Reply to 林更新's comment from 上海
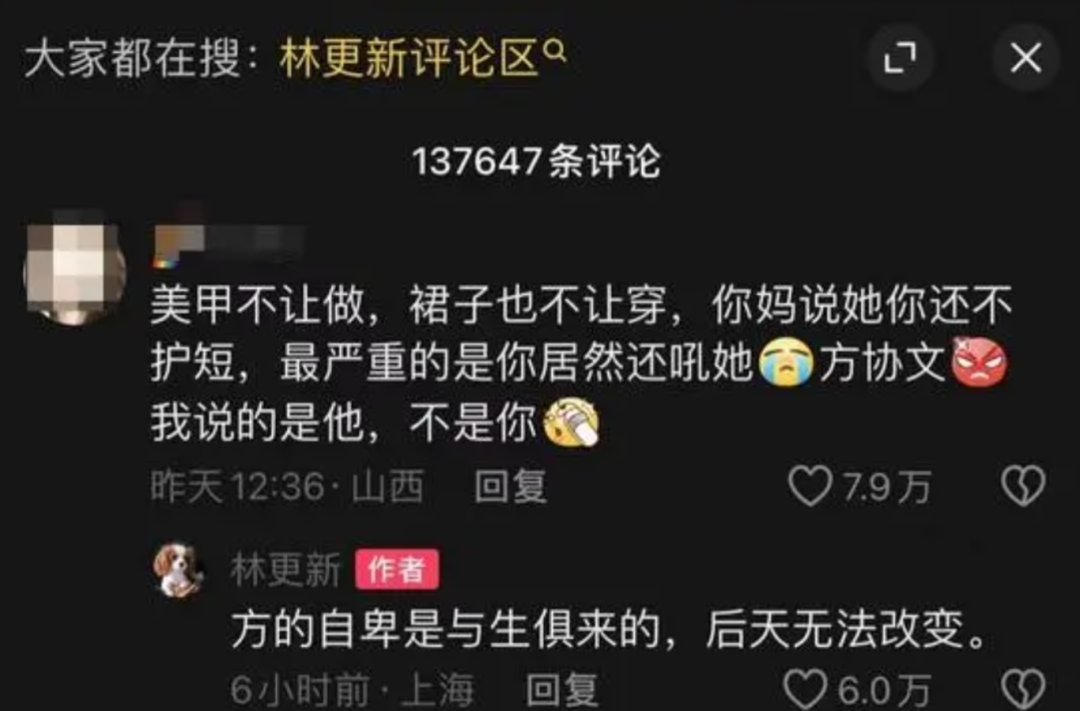The image size is (1080, 711). pyautogui.click(x=562, y=689)
